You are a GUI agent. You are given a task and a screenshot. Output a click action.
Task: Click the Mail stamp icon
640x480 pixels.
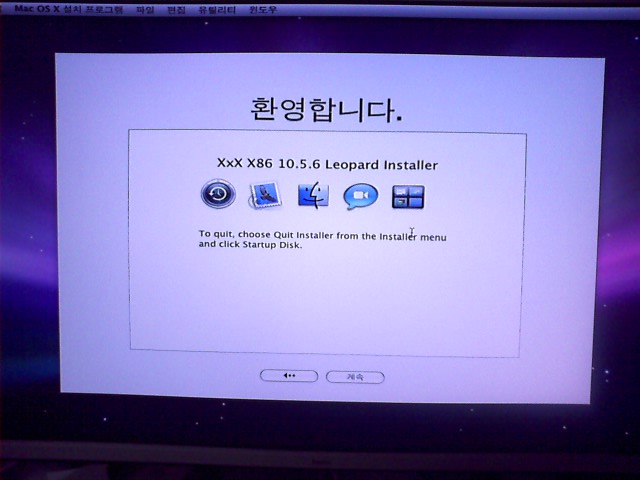[264, 196]
